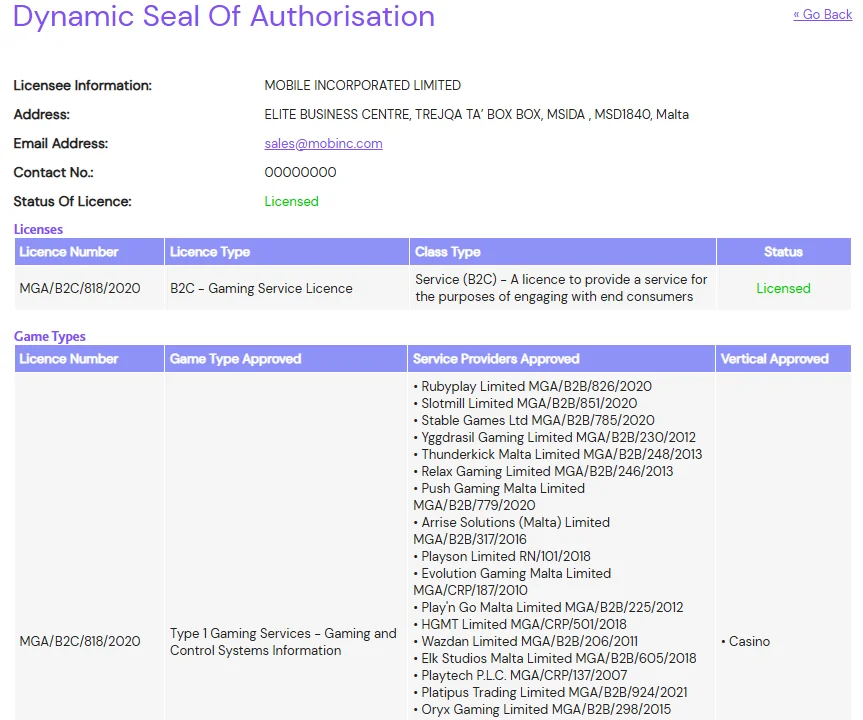
Task: Click the Vertical Approved column header
Action: pyautogui.click(x=774, y=359)
